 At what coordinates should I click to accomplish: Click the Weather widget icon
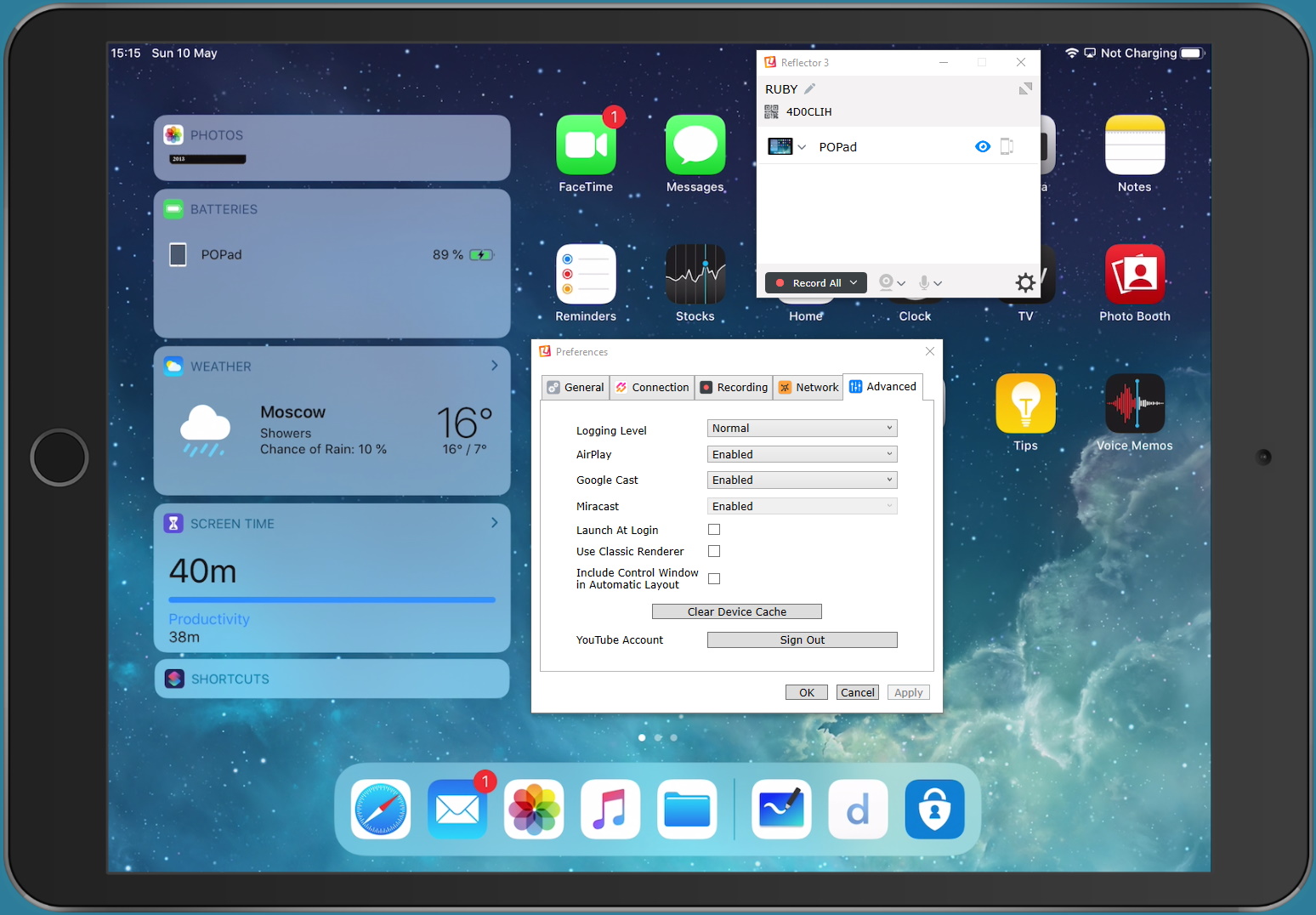tap(173, 367)
